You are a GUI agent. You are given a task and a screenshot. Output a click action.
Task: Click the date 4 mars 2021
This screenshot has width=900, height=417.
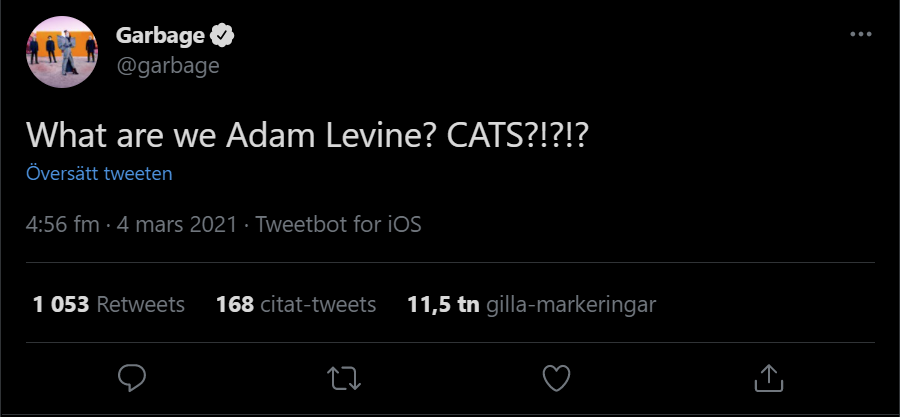point(178,224)
